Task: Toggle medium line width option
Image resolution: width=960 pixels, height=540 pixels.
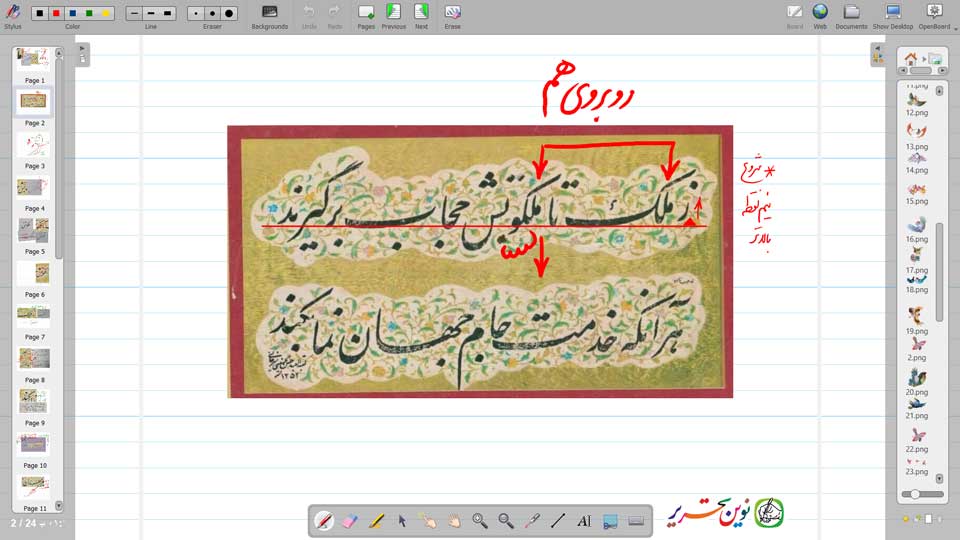Action: point(150,13)
